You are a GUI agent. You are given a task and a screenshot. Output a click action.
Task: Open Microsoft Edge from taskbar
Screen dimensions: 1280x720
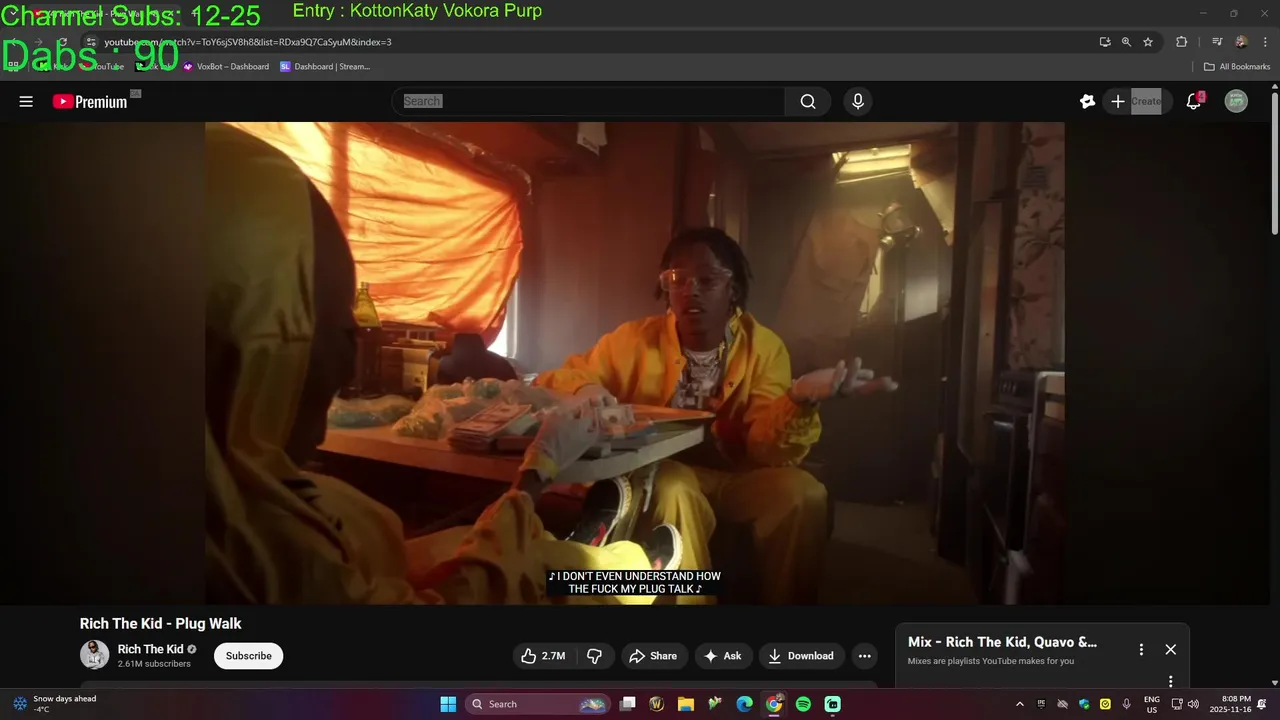pos(745,704)
